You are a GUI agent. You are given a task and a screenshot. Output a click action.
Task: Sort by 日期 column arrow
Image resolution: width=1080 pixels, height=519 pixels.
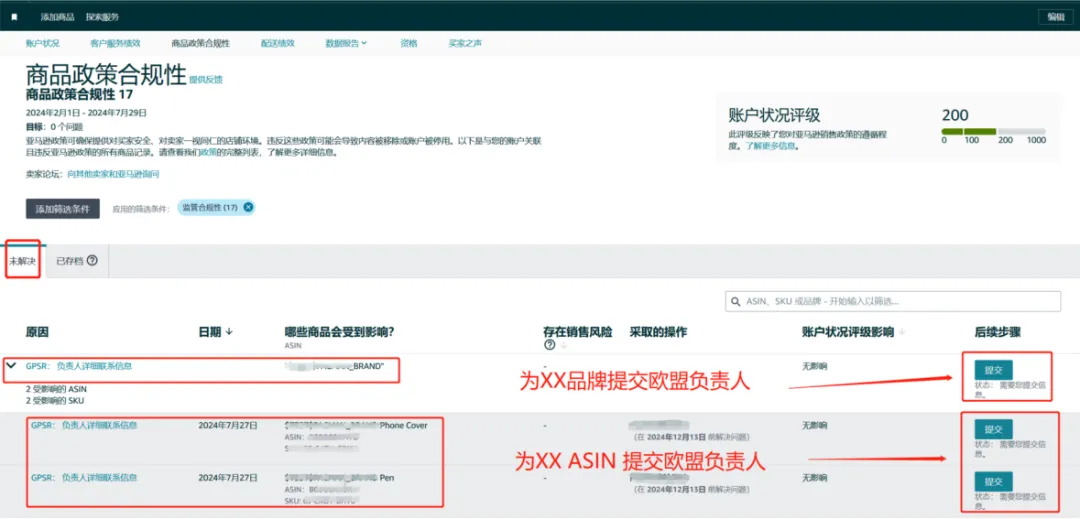229,332
